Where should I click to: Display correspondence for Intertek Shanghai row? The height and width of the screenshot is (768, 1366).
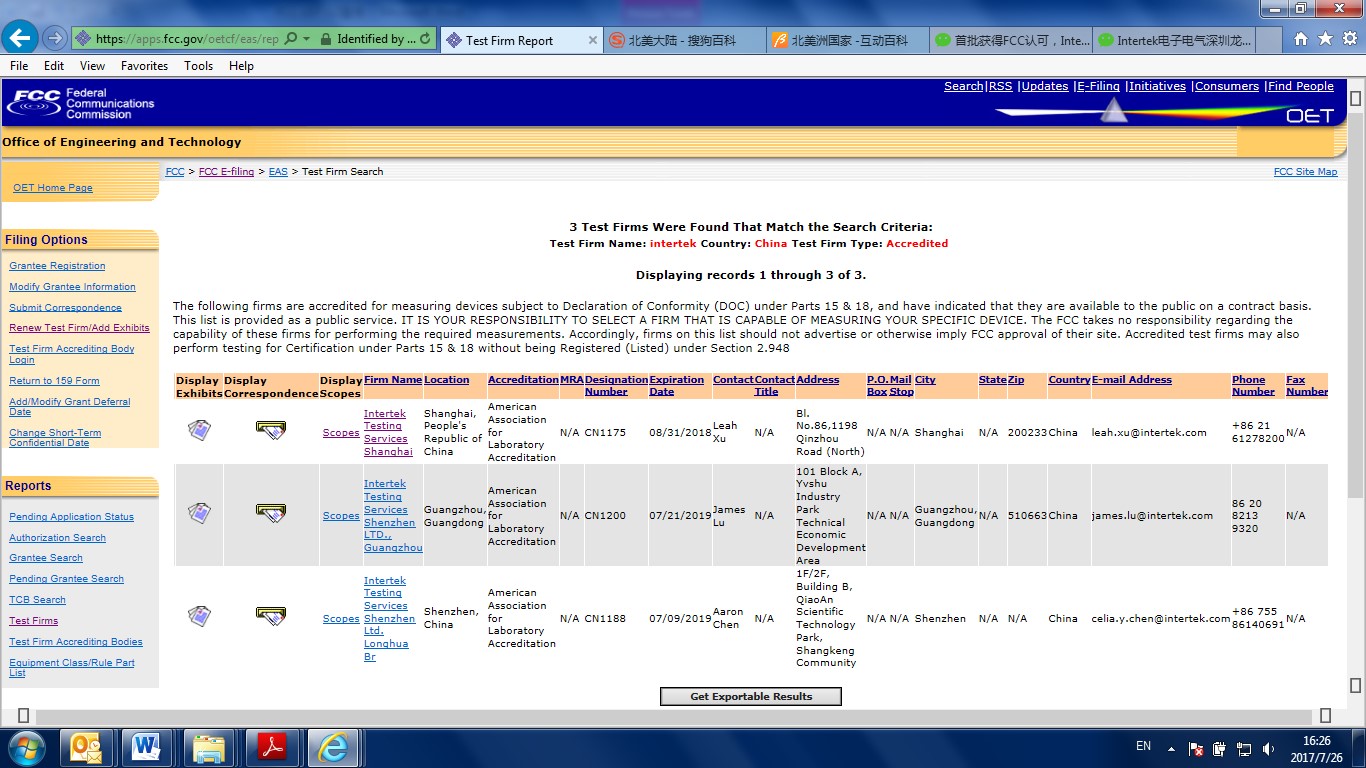[x=270, y=431]
